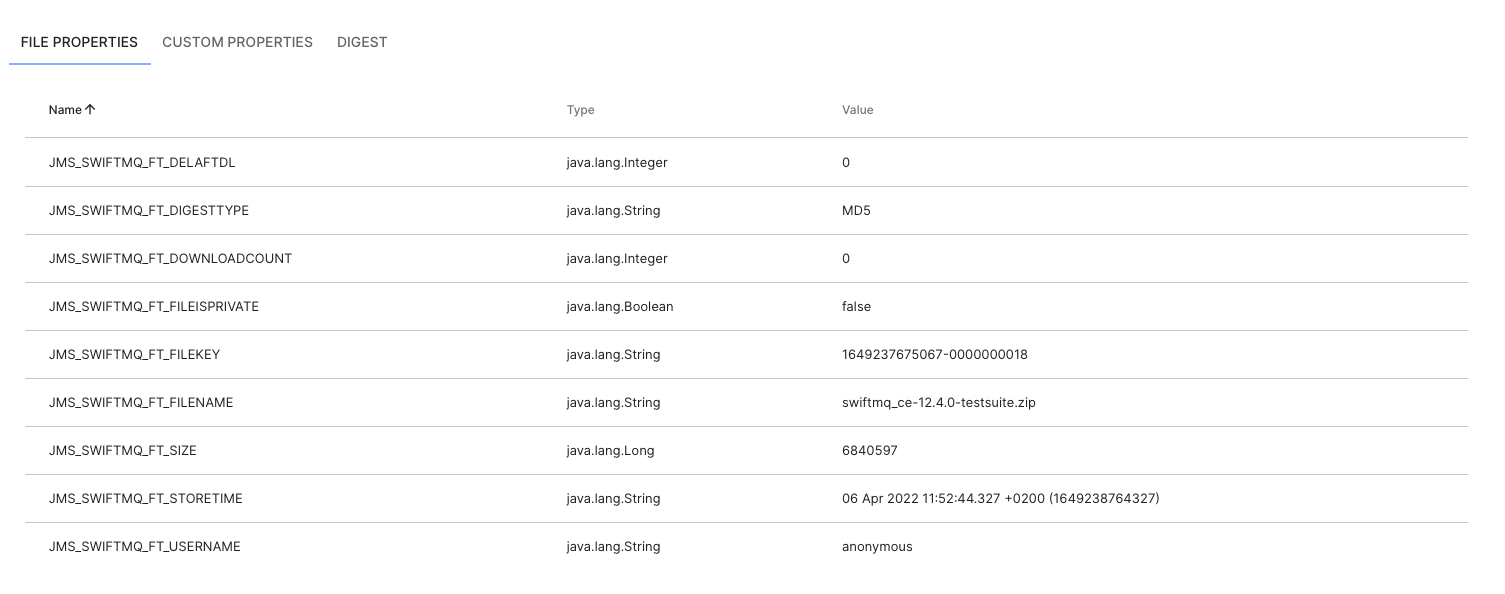
Task: Click the JMS_SWIFTMQ_FT_STORETIME property name
Action: click(145, 499)
